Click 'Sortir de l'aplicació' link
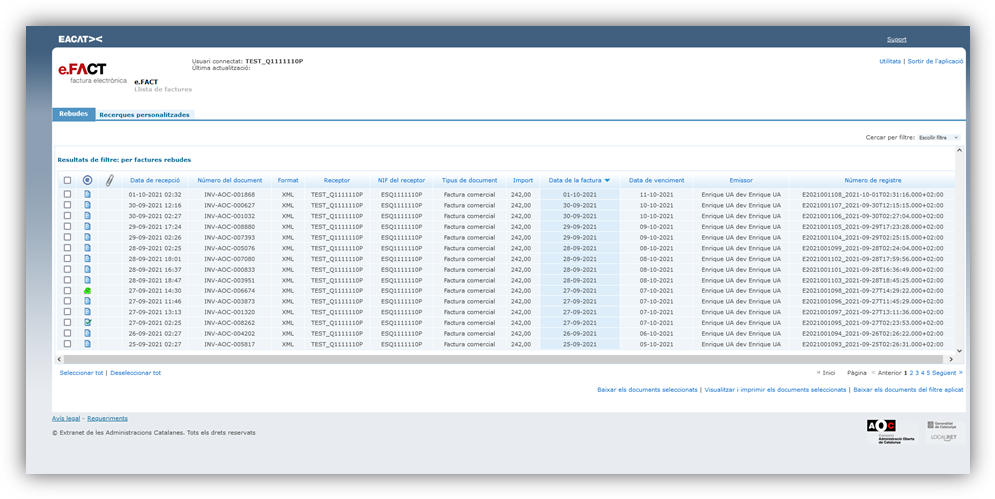Screen dimensions: 995x499 935,61
